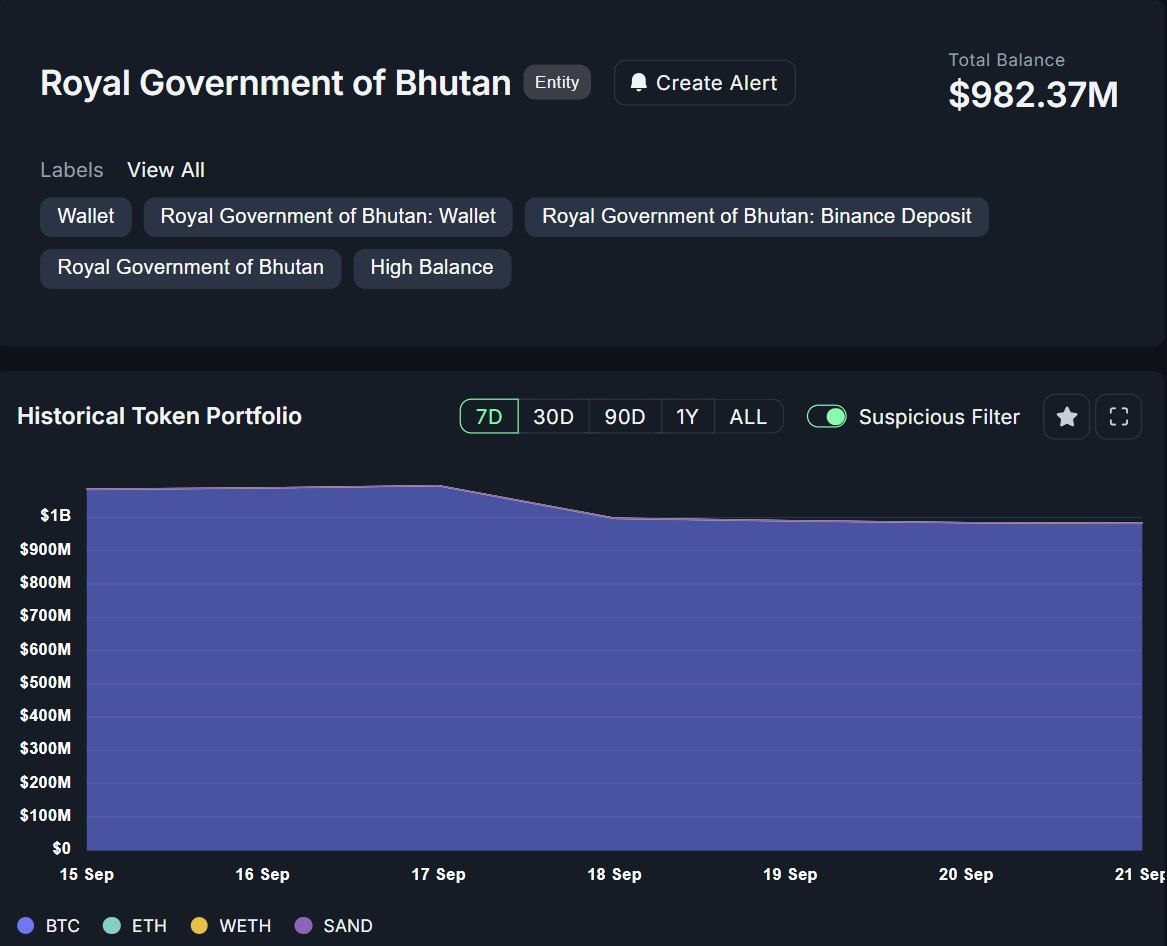1167x946 pixels.
Task: Toggle ETH legend color dot
Action: (112, 926)
